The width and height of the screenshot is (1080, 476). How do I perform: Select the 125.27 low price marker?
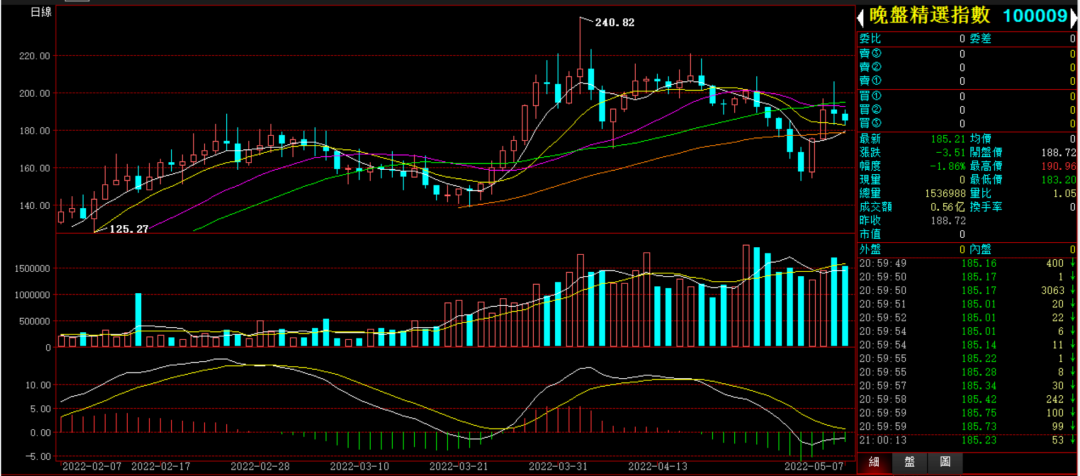click(x=128, y=229)
